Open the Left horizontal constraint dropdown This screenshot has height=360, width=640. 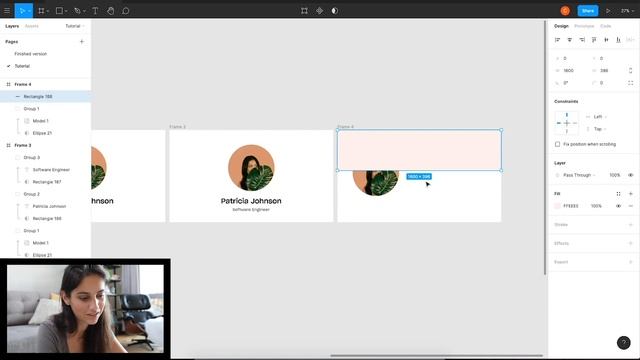tap(597, 117)
